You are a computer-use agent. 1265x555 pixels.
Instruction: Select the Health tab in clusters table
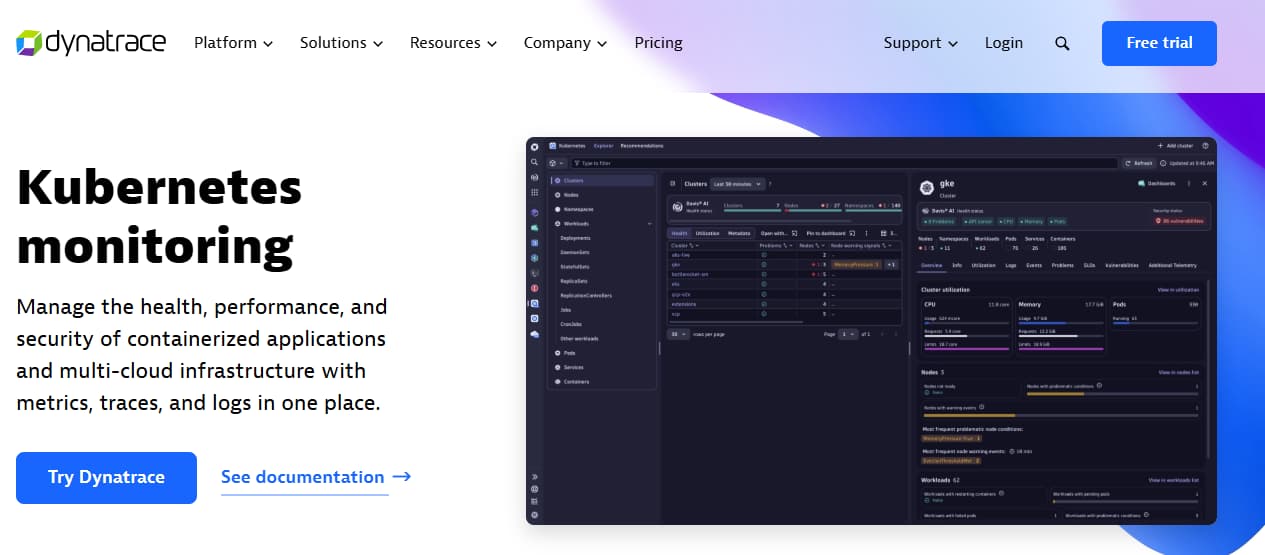(x=679, y=233)
